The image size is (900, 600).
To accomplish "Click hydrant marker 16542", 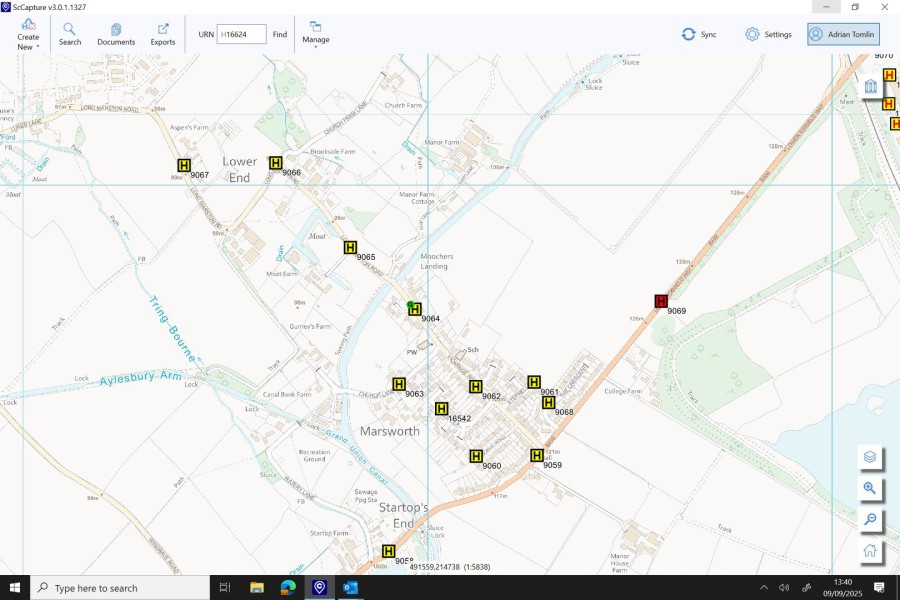I will pos(441,408).
